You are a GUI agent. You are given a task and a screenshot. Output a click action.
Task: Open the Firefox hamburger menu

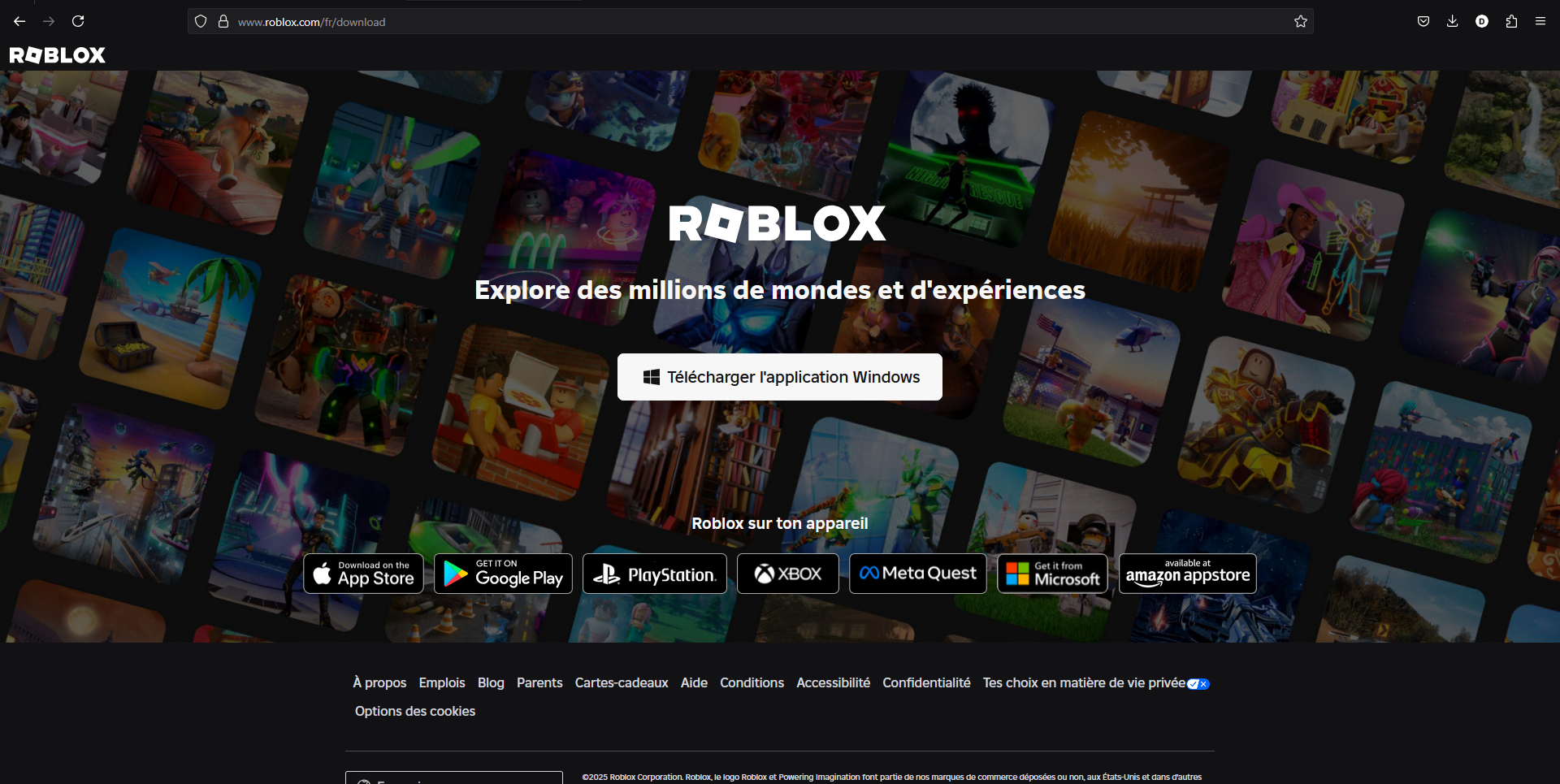[x=1540, y=21]
